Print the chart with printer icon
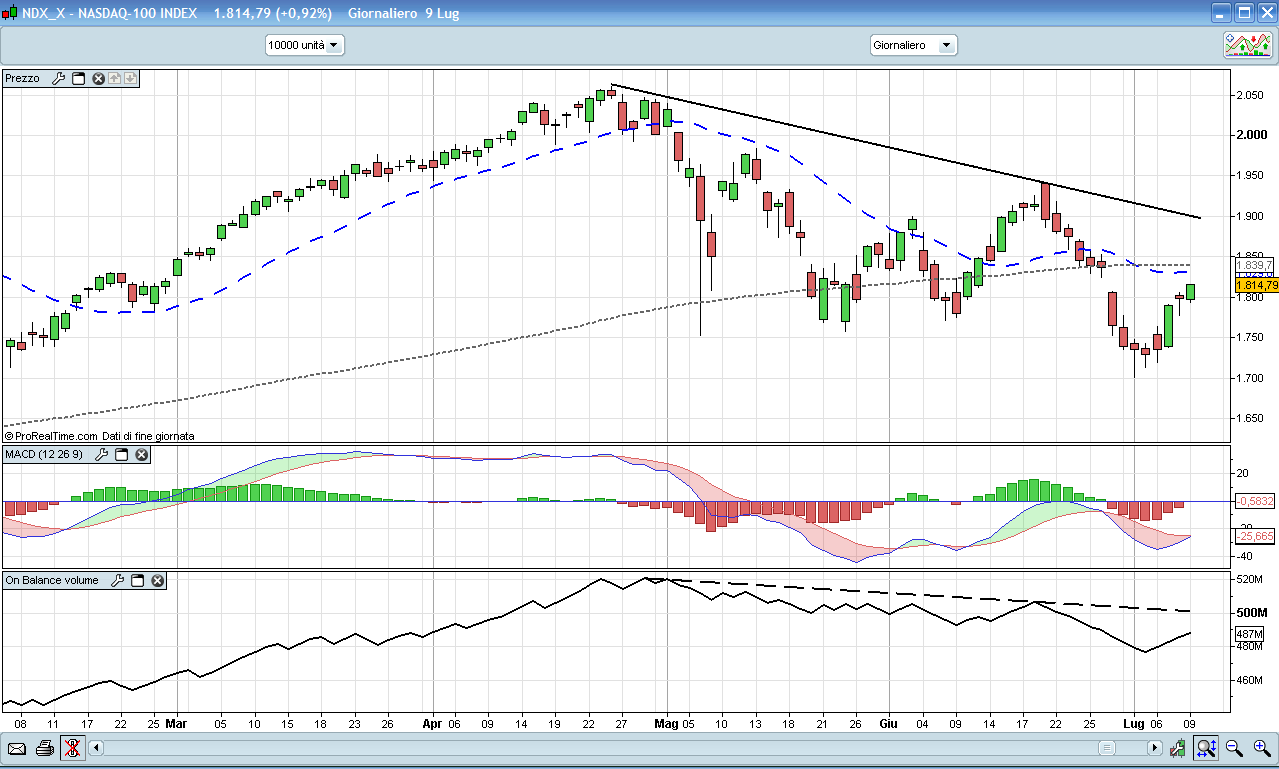This screenshot has height=769, width=1279. point(44,747)
